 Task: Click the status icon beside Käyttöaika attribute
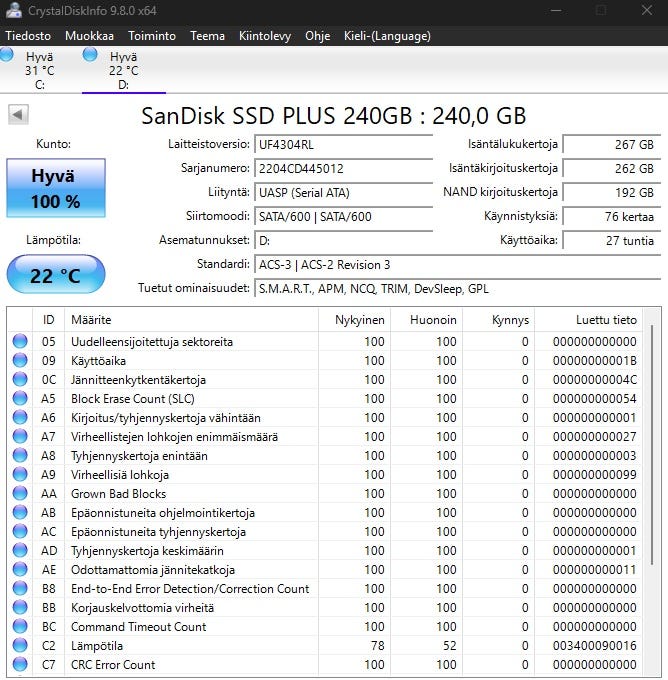[20, 361]
